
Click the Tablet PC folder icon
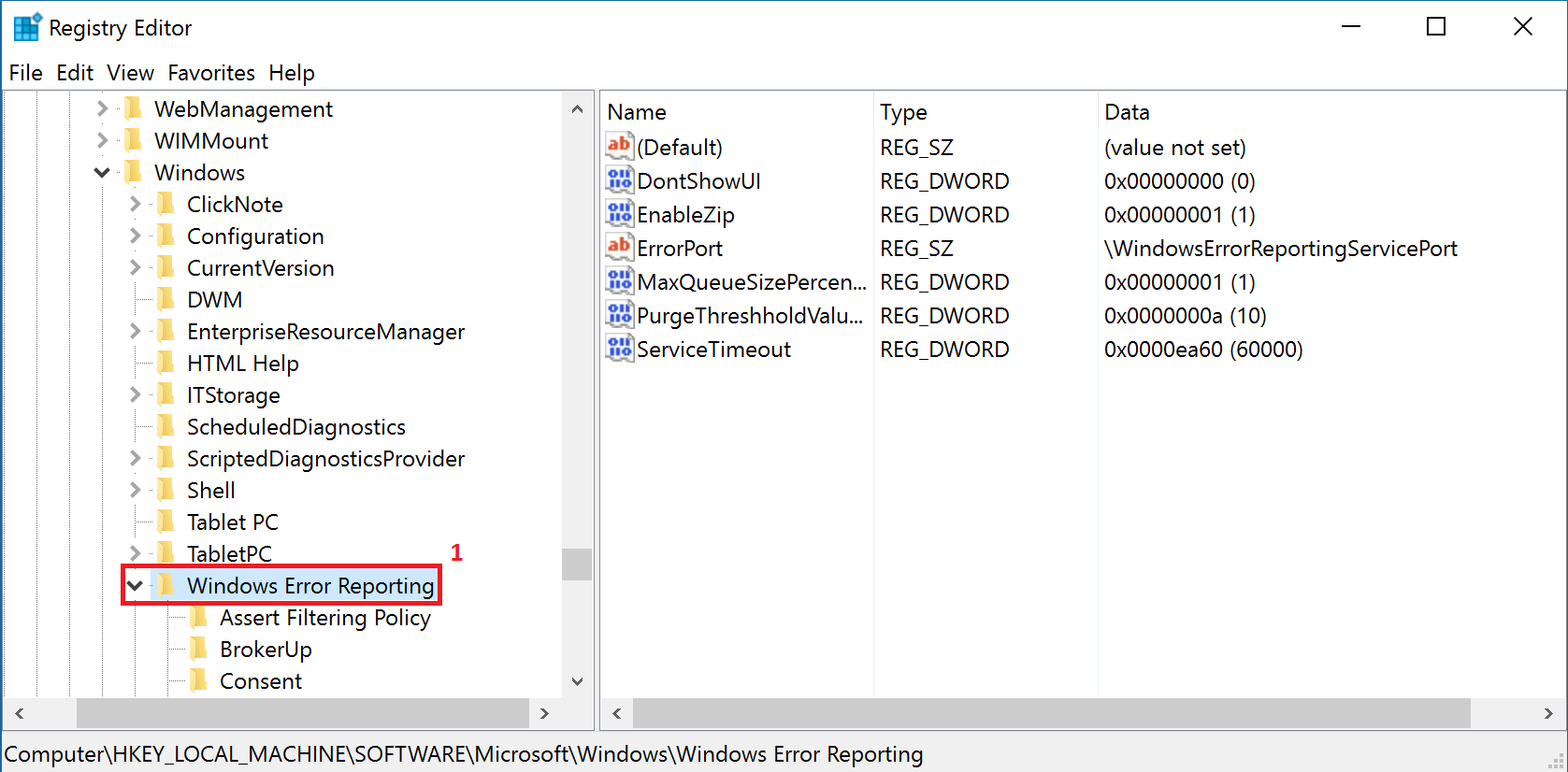click(x=166, y=522)
